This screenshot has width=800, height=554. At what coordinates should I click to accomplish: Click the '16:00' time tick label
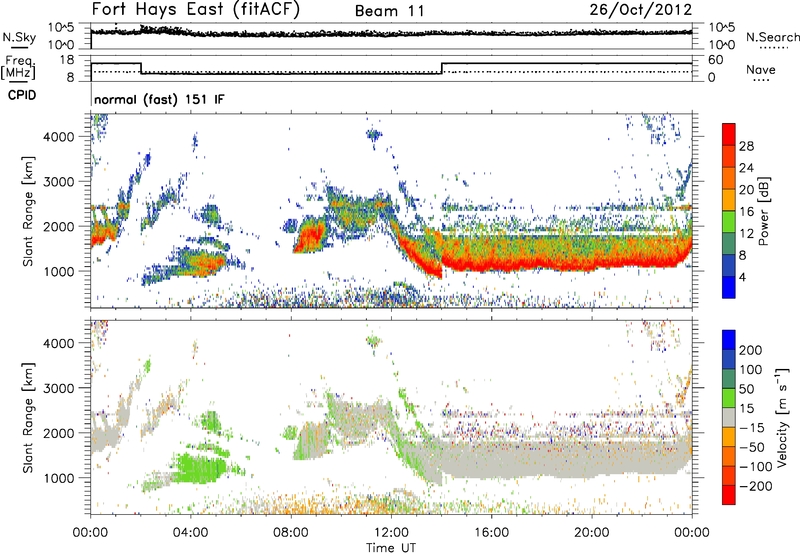491,533
